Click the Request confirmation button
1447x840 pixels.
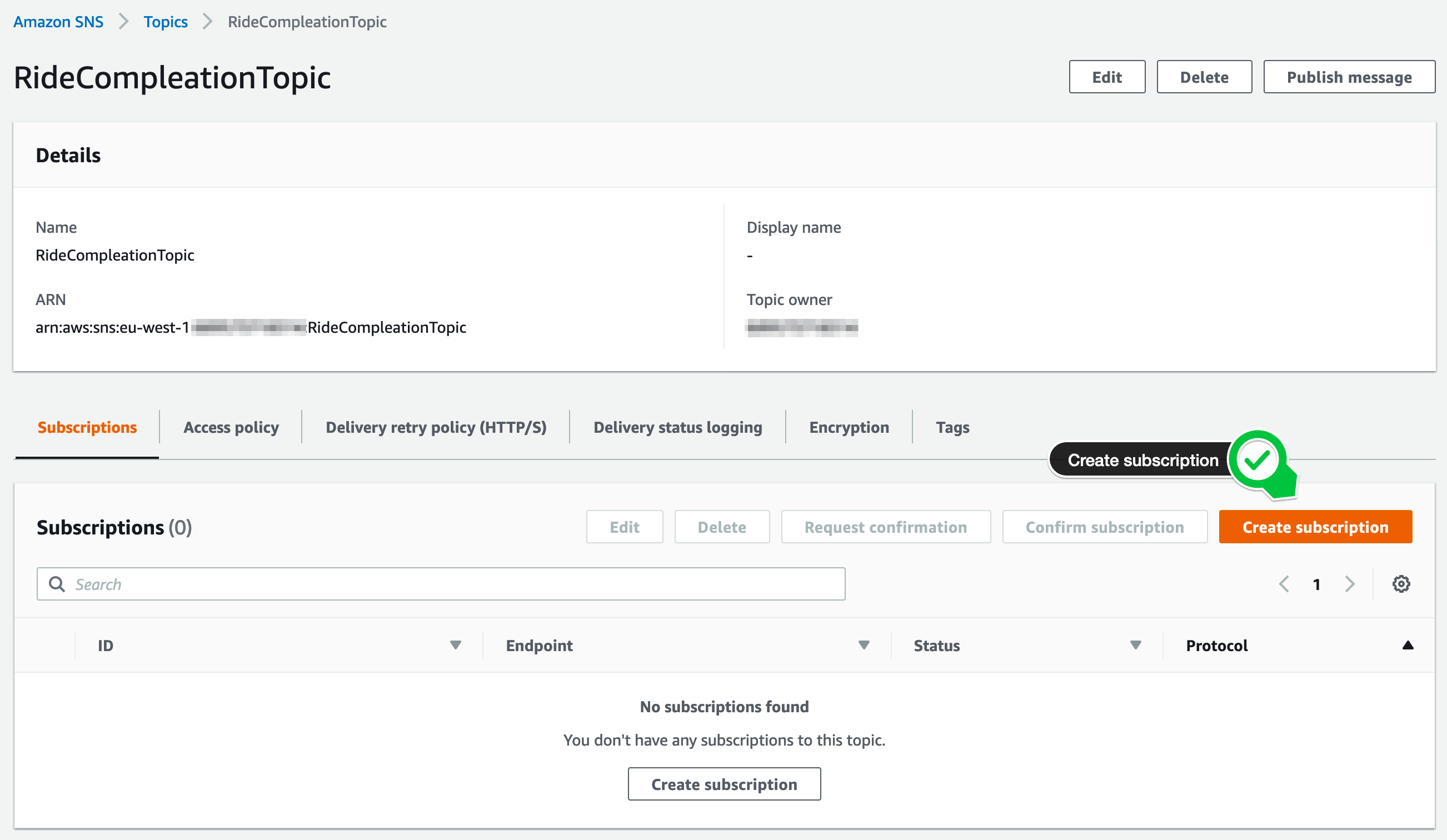point(885,527)
